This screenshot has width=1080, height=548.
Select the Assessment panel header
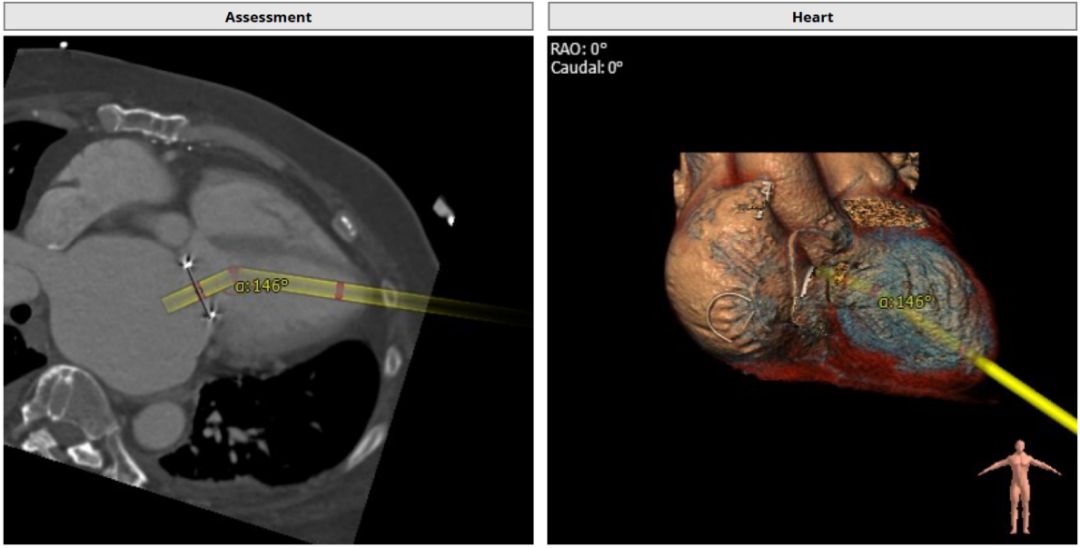(268, 17)
